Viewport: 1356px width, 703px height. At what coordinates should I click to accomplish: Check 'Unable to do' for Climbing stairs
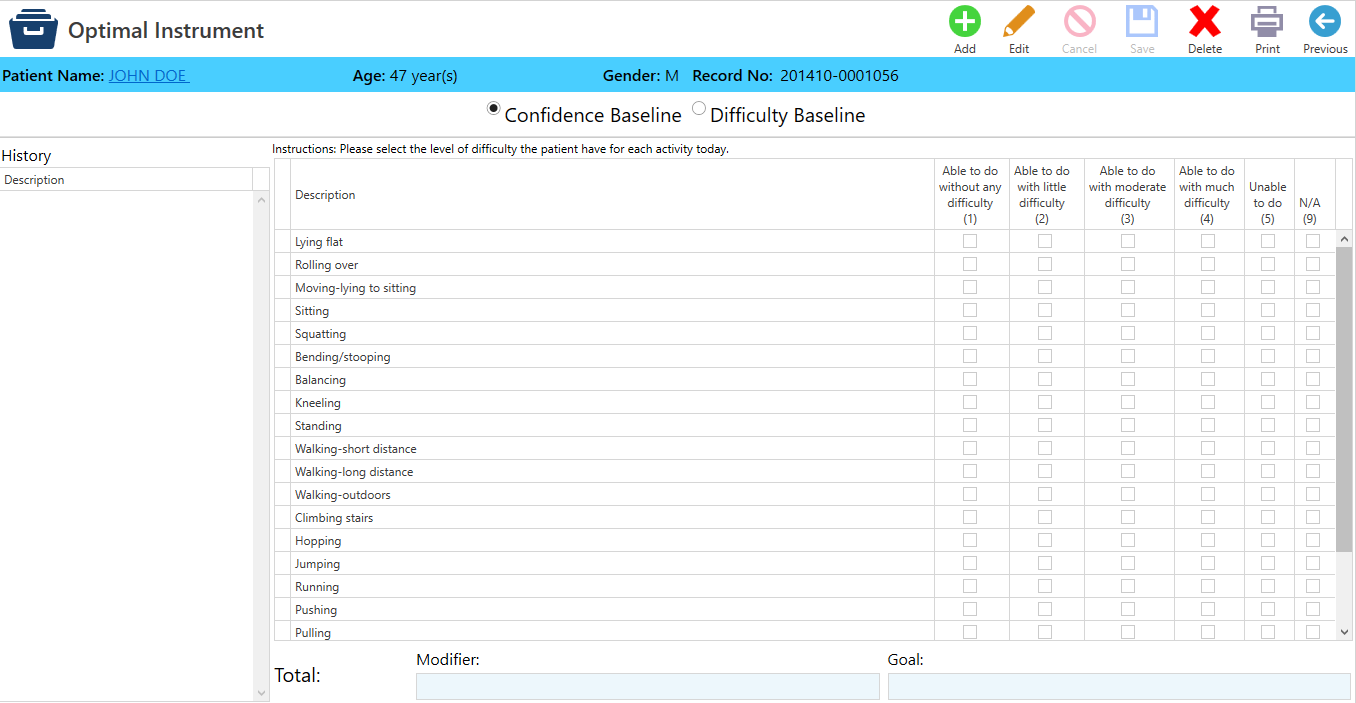click(1268, 517)
